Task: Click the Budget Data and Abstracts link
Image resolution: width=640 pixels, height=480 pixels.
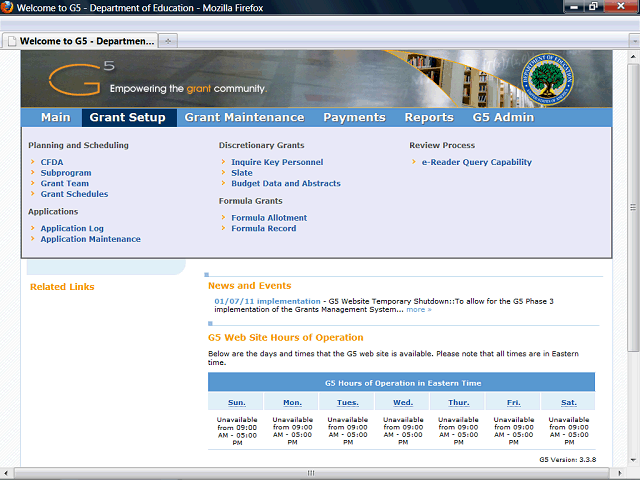Action: [x=286, y=184]
